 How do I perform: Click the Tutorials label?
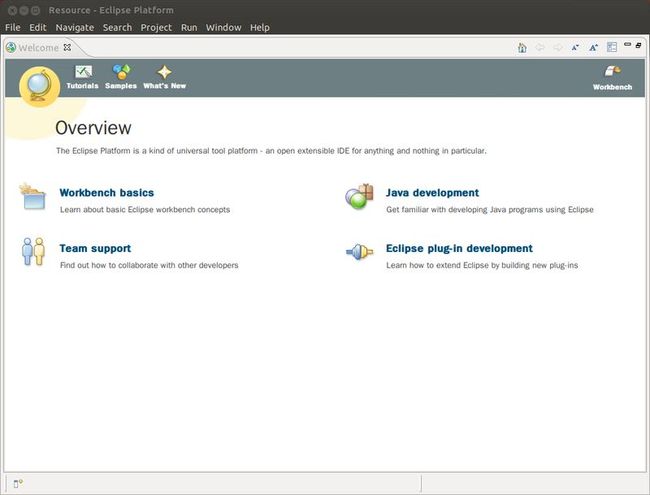(82, 86)
